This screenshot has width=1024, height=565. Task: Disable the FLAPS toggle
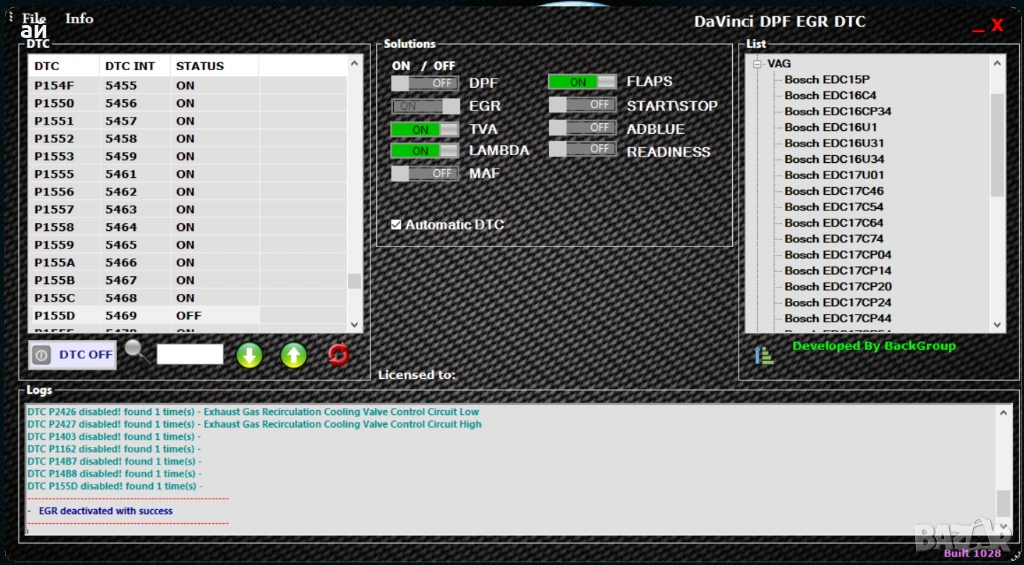point(582,82)
